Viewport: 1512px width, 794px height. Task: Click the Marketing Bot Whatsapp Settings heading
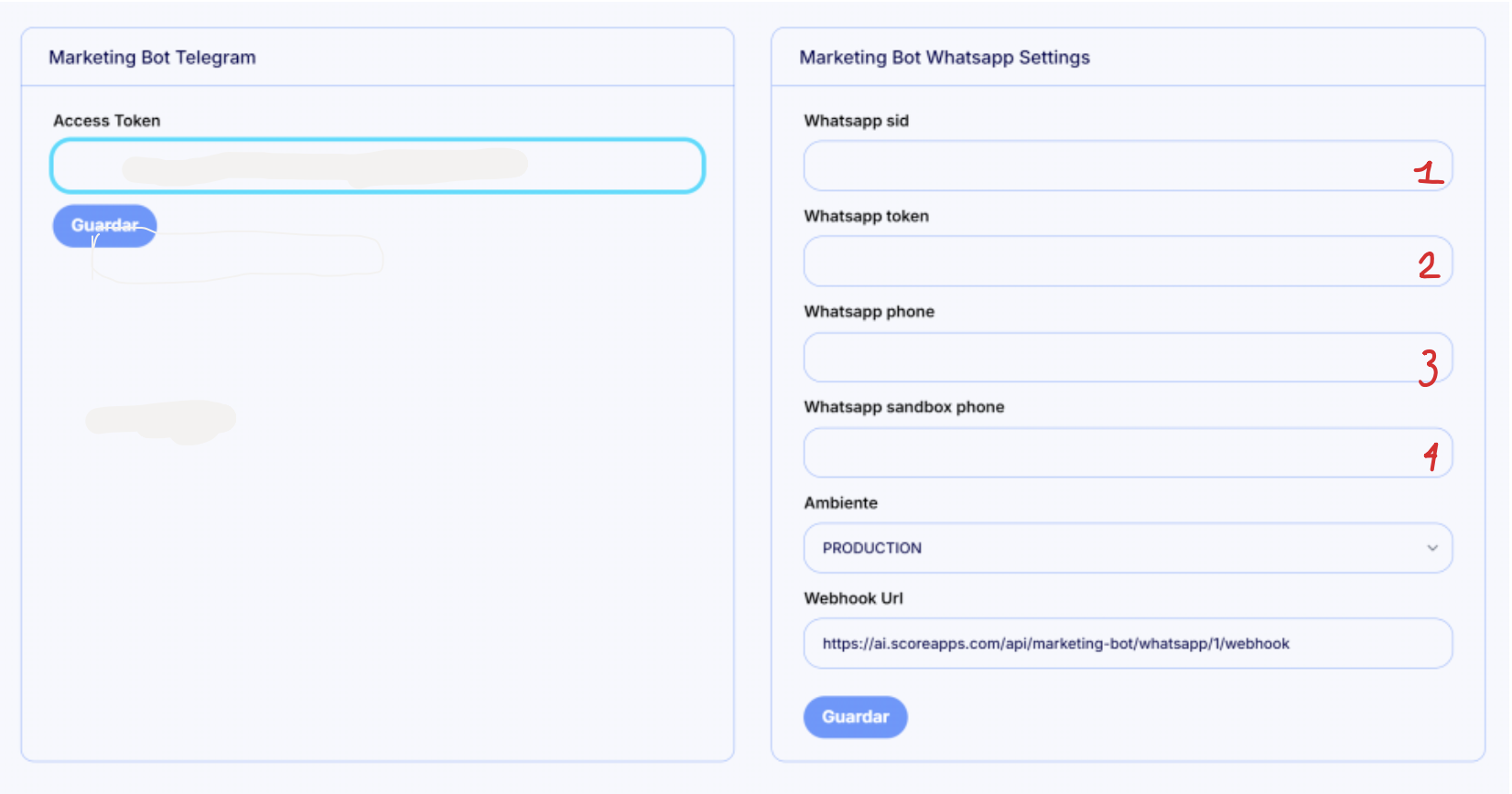coord(944,58)
